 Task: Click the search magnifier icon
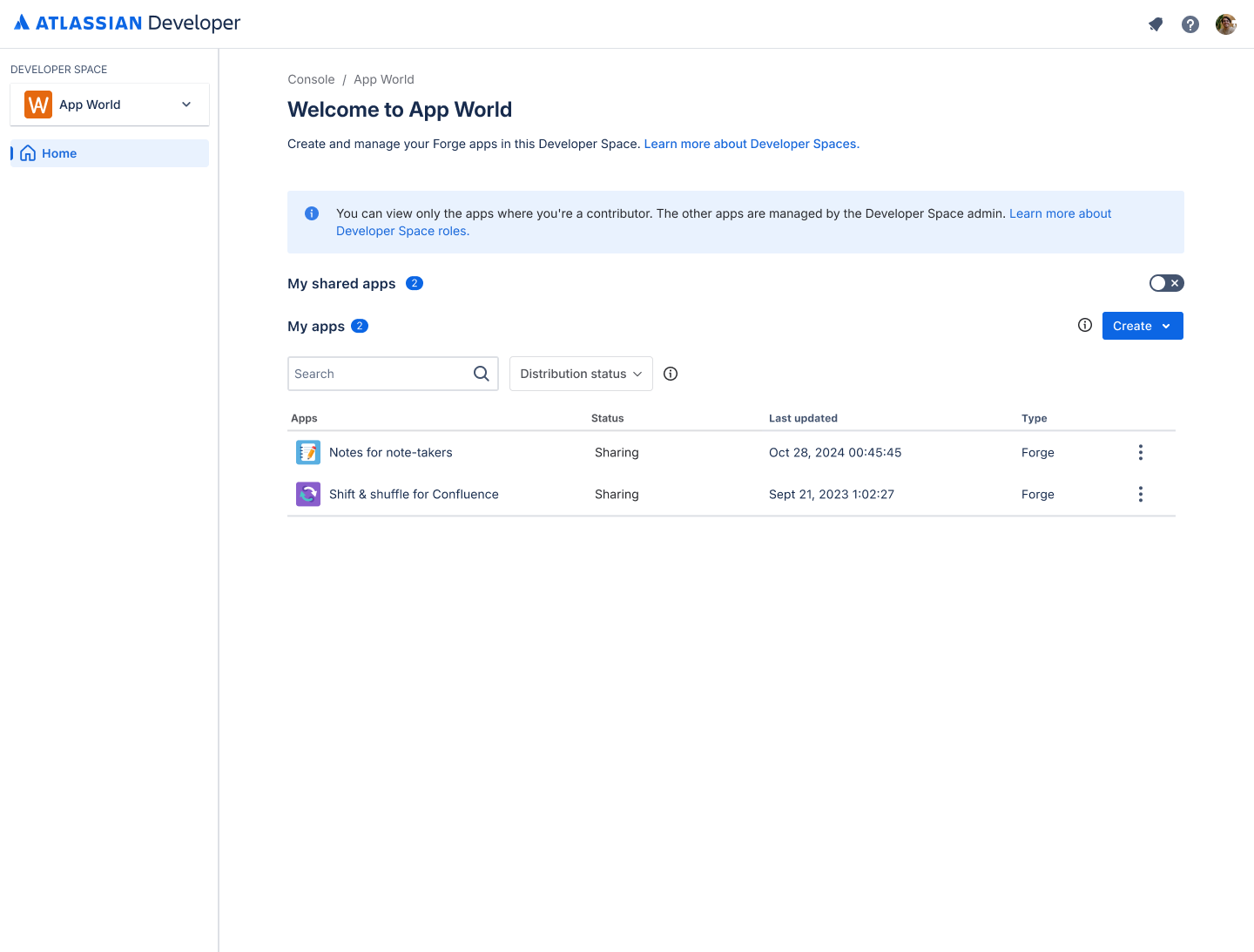482,374
